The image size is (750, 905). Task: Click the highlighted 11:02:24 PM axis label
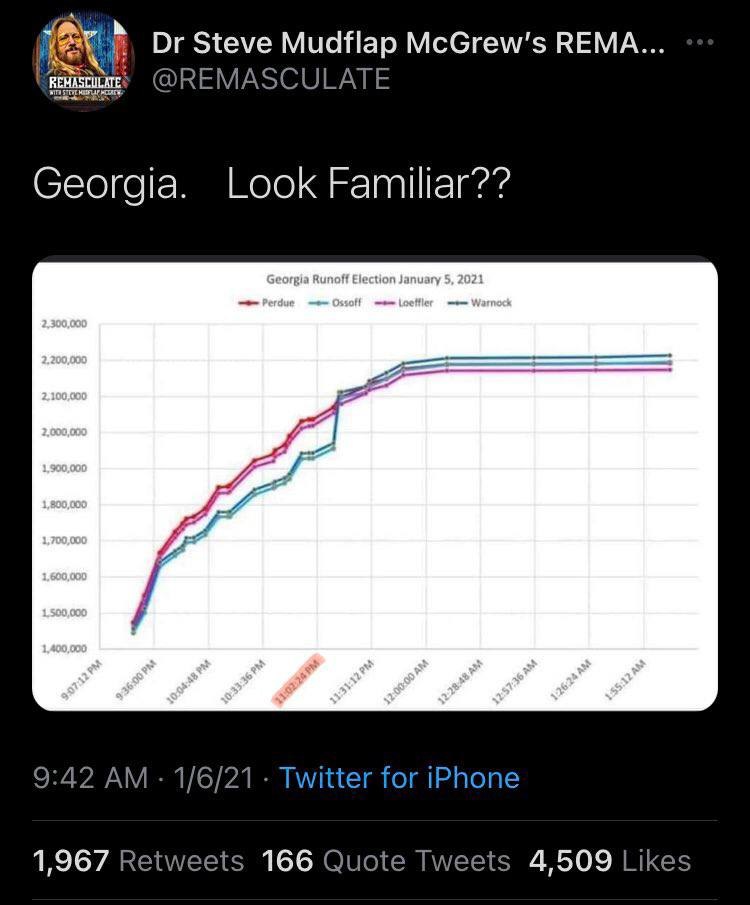pyautogui.click(x=298, y=680)
